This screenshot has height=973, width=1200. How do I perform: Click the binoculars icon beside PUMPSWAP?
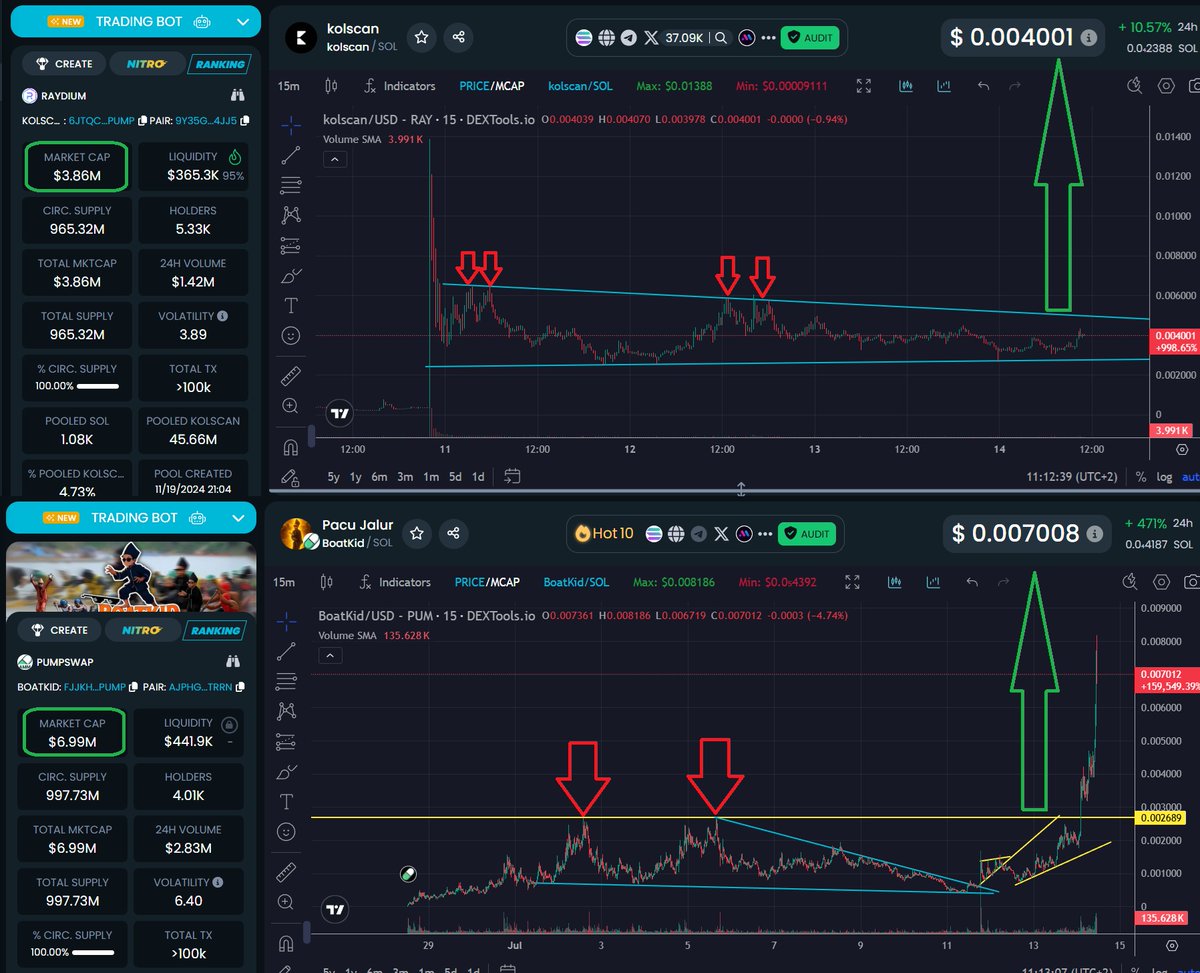pyautogui.click(x=233, y=661)
